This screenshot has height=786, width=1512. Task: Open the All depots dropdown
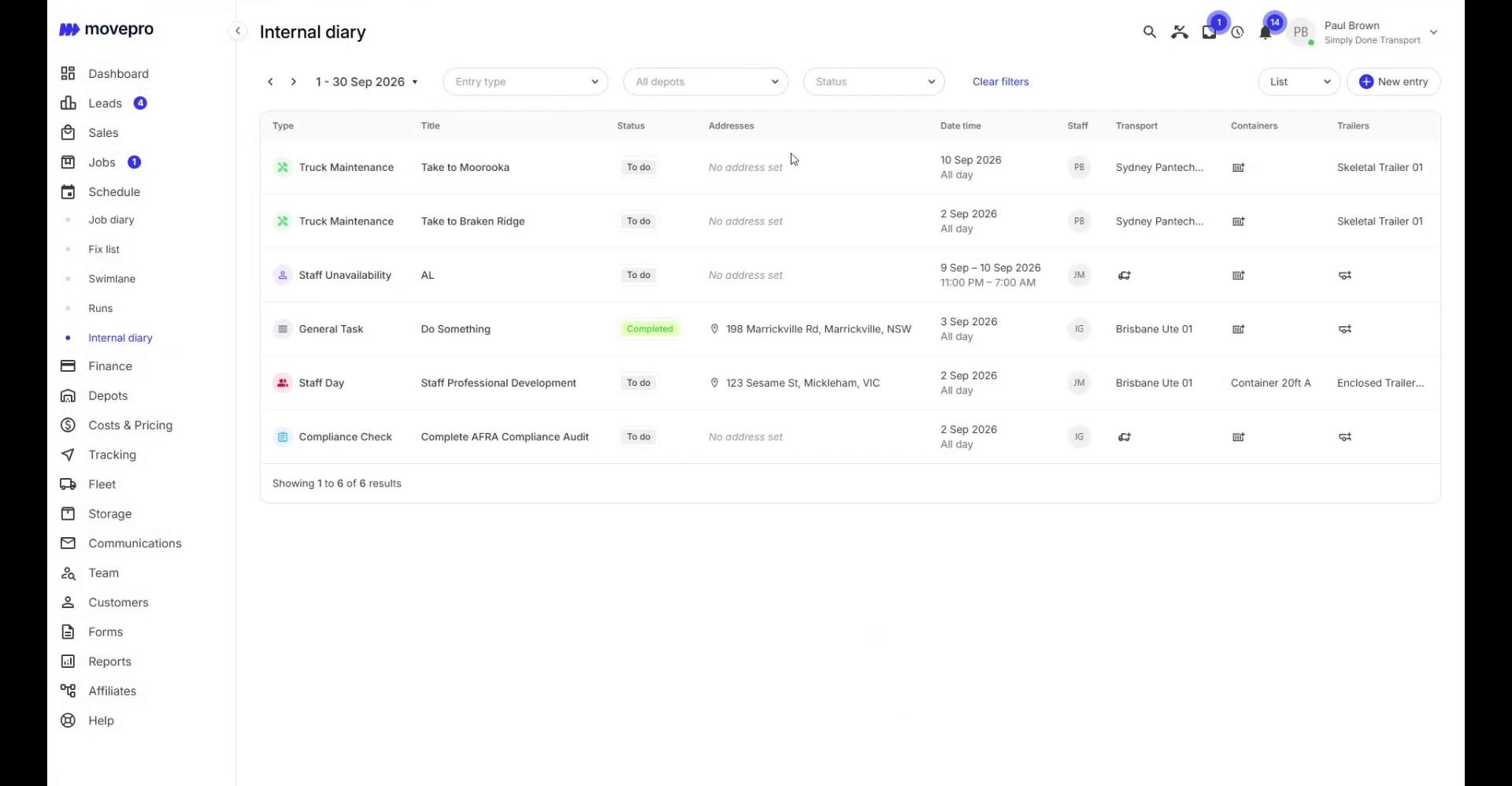706,82
